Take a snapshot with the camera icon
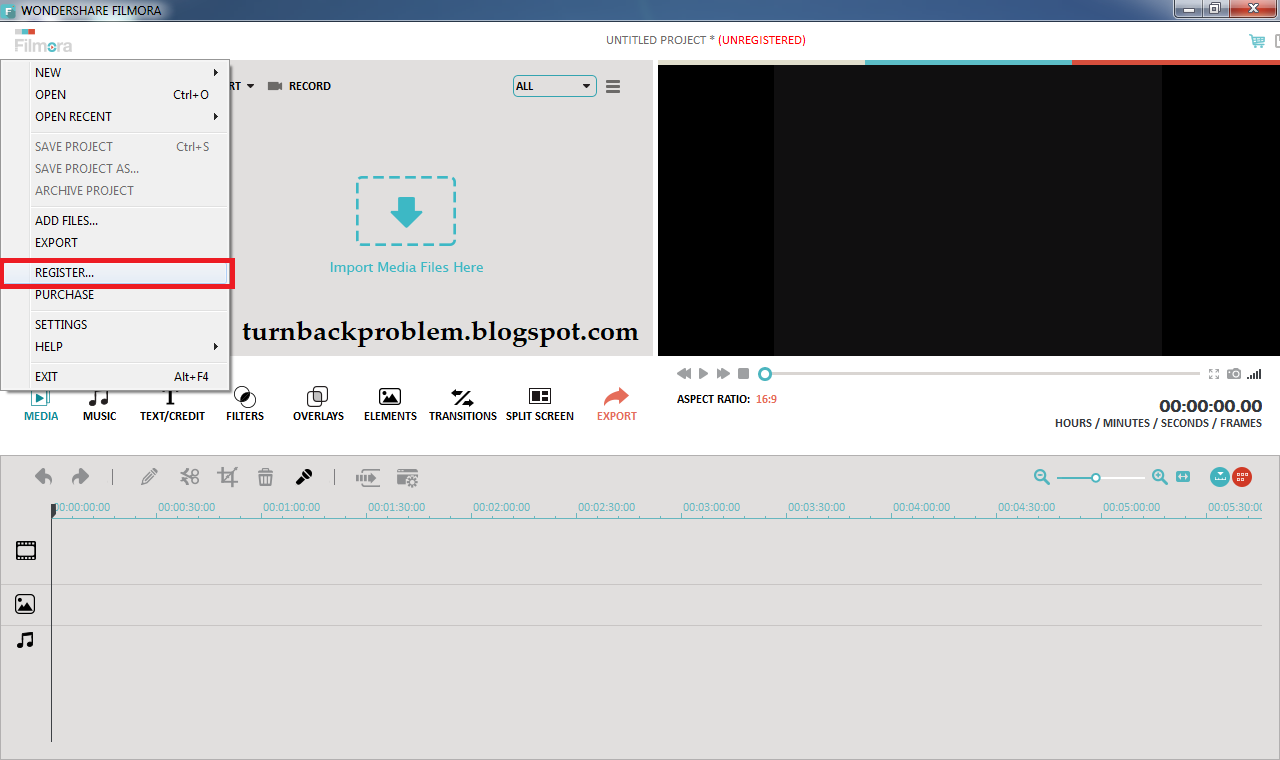The width and height of the screenshot is (1280, 760). click(x=1232, y=373)
